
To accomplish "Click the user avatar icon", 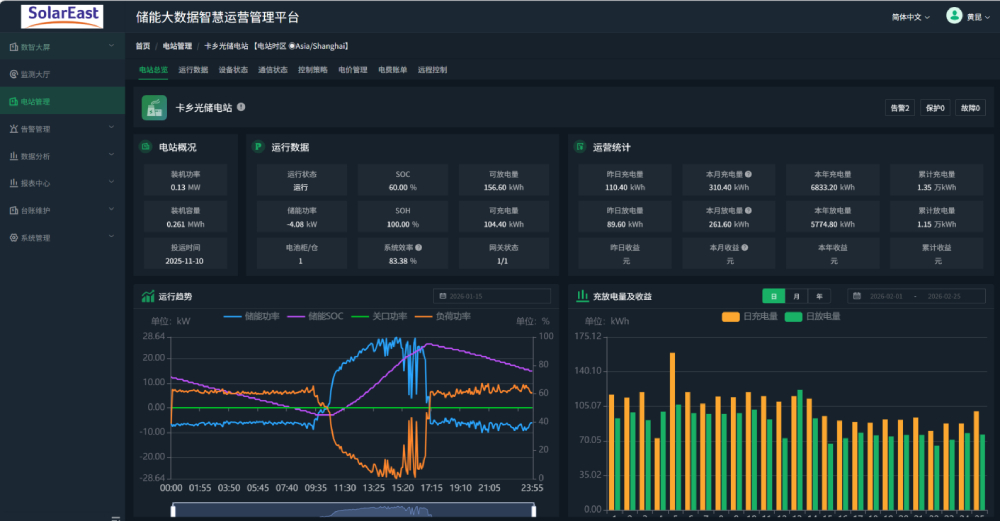I will tap(953, 16).
